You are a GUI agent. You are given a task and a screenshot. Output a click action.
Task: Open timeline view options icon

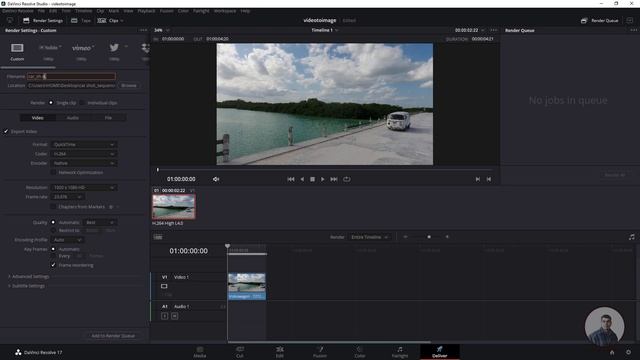[158, 237]
